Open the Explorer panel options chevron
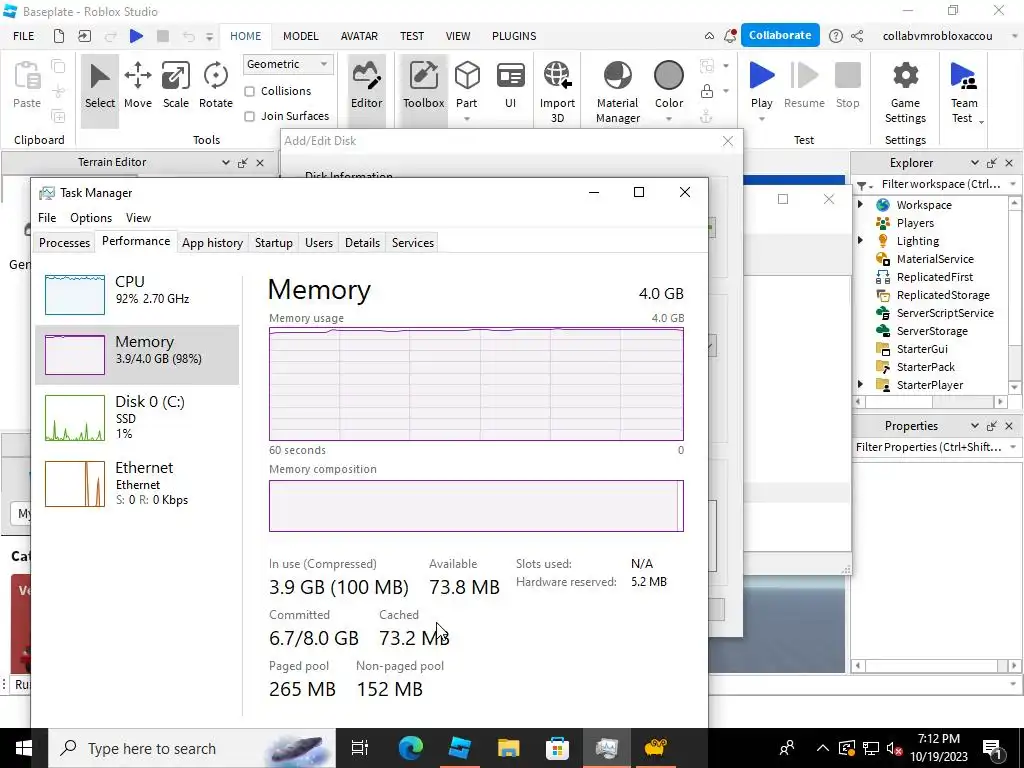 click(x=975, y=163)
